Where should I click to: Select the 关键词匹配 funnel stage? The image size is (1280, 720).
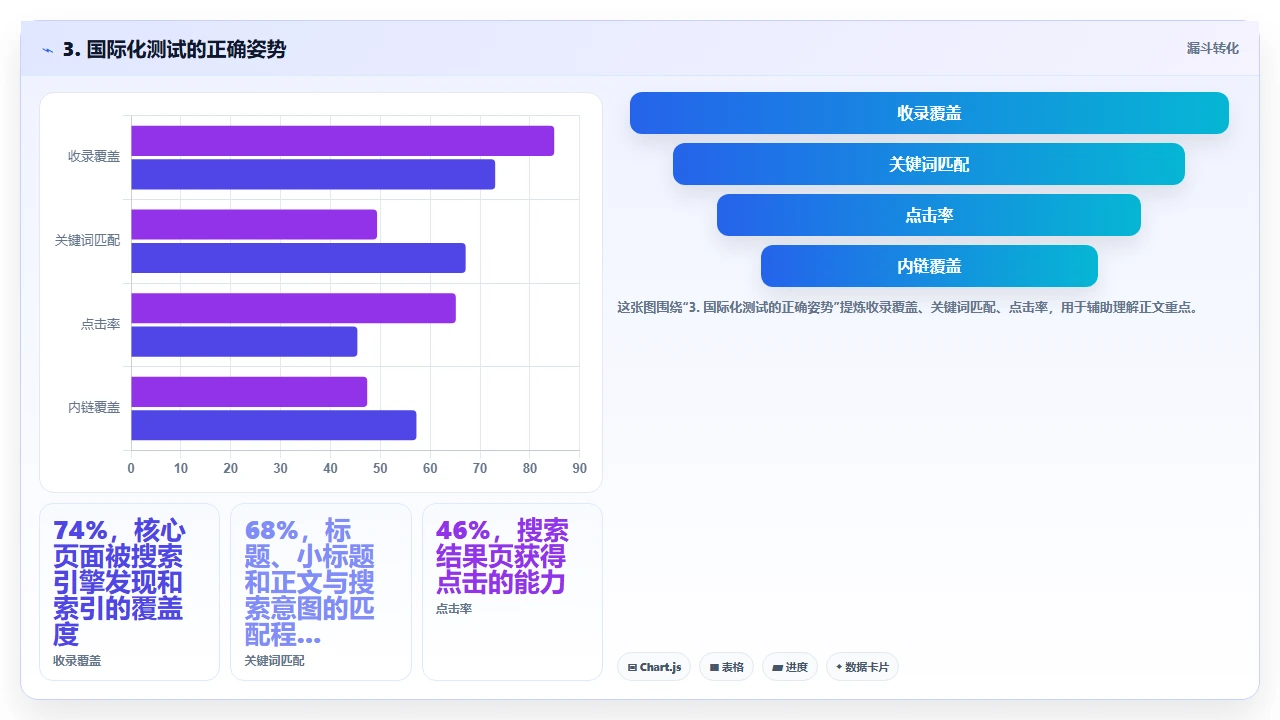coord(929,164)
